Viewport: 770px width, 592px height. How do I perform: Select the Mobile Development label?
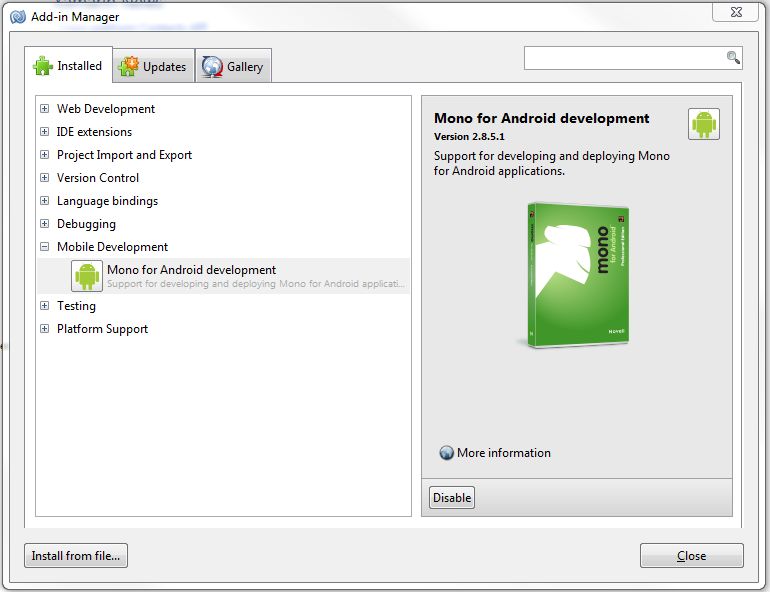tap(112, 247)
